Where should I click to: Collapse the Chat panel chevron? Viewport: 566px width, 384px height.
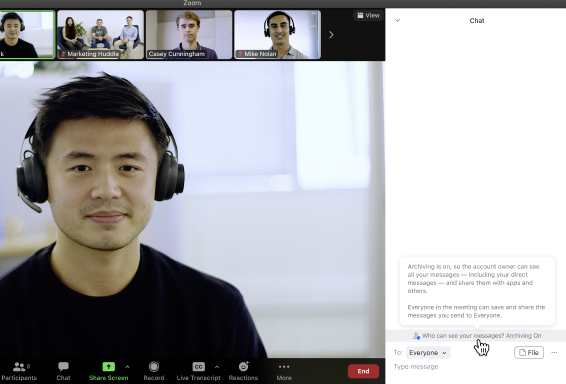click(x=397, y=21)
